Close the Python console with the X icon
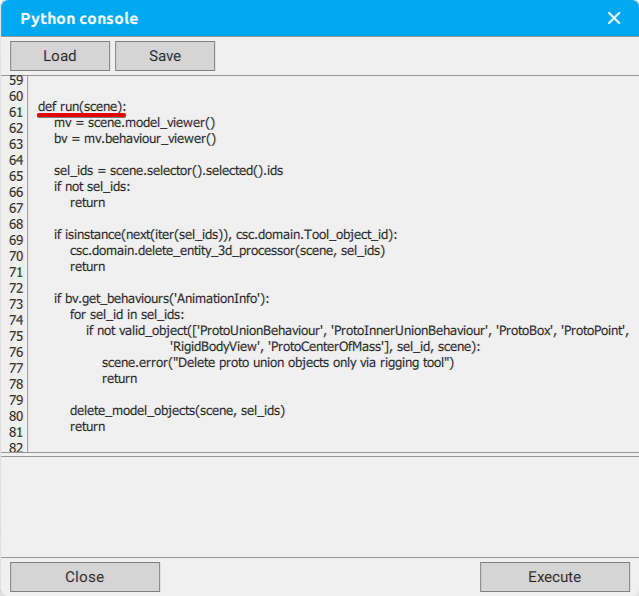Viewport: 639px width, 596px height. [x=614, y=18]
